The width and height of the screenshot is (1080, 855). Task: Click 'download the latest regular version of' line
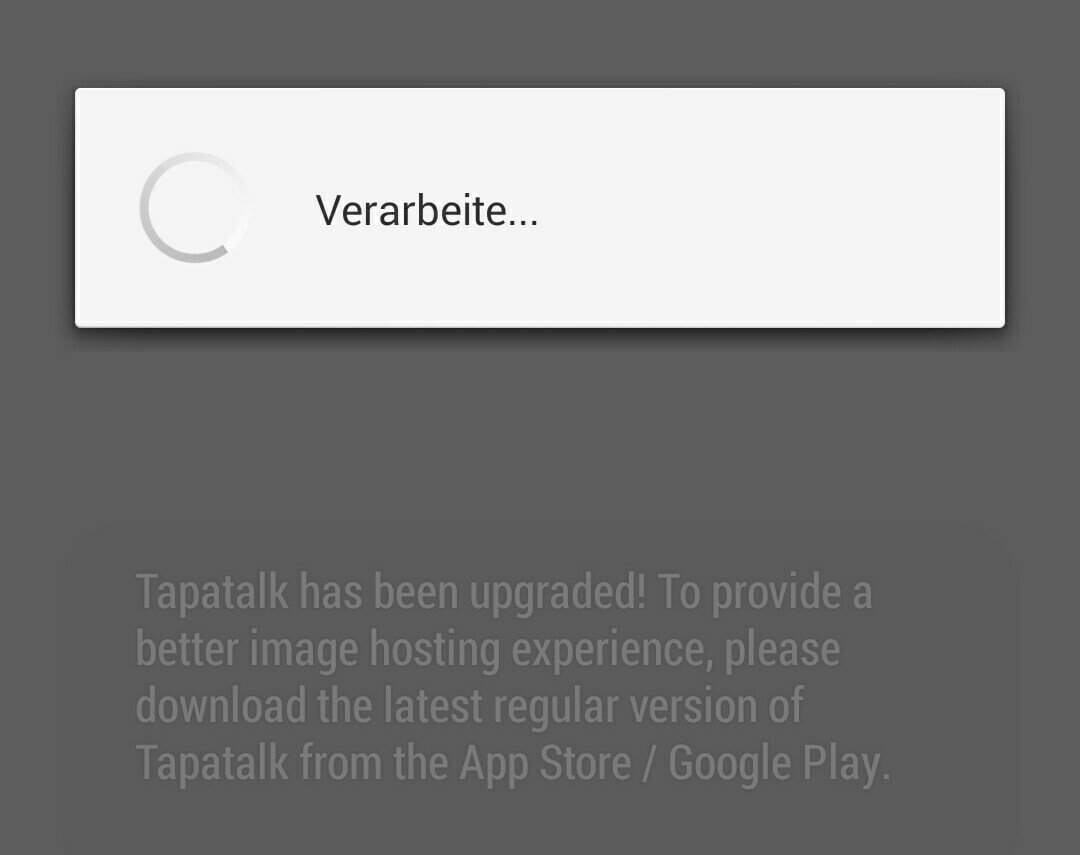tap(470, 706)
